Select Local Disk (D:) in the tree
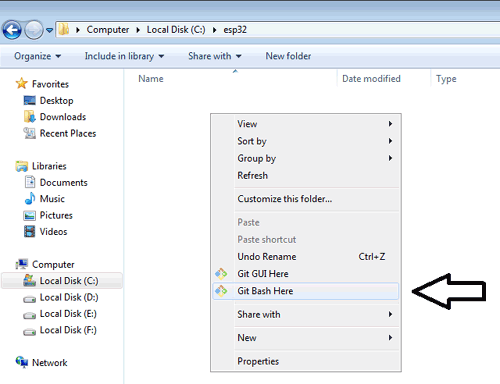This screenshot has height=384, width=500. tap(69, 297)
